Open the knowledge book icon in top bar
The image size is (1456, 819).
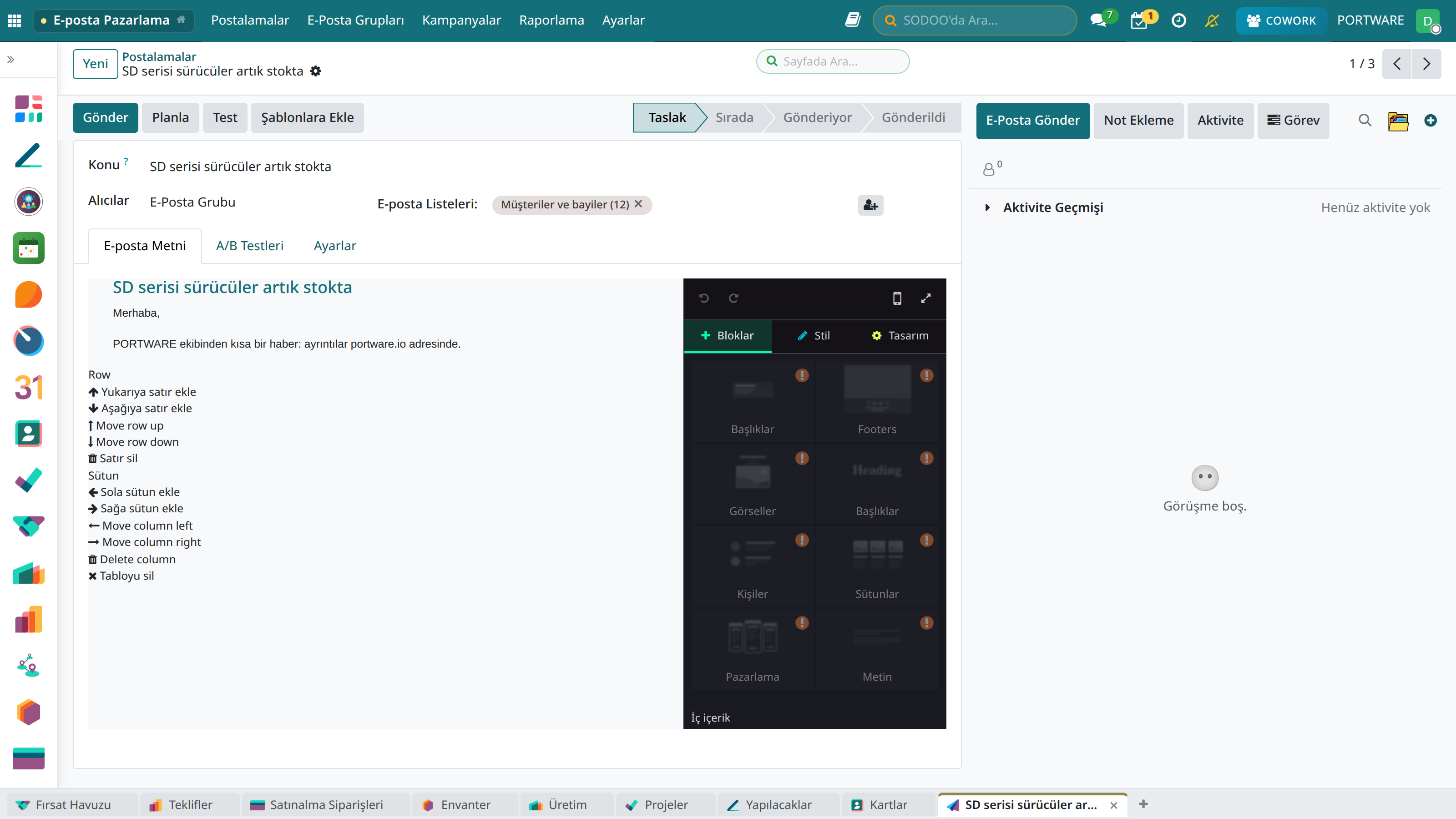[x=852, y=20]
